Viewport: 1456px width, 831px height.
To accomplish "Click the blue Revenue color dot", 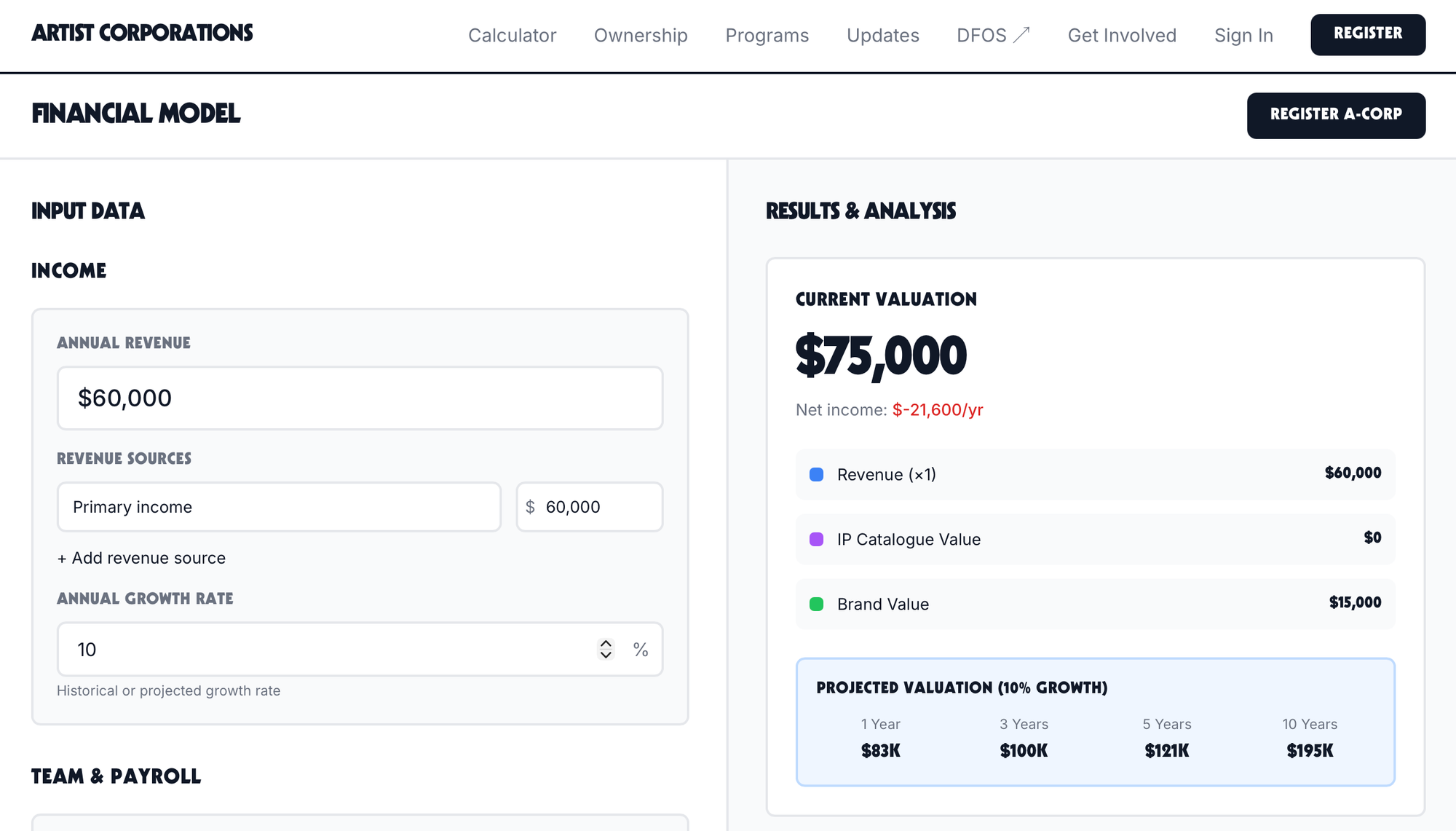I will click(816, 475).
